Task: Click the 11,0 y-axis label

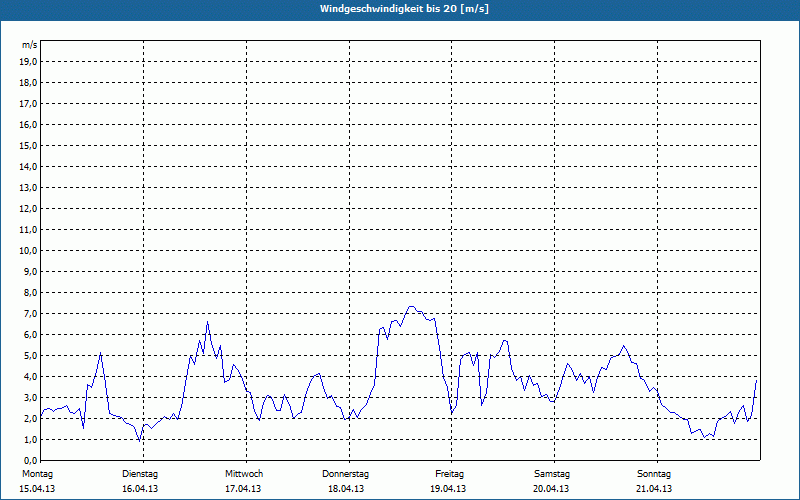Action: [x=28, y=230]
